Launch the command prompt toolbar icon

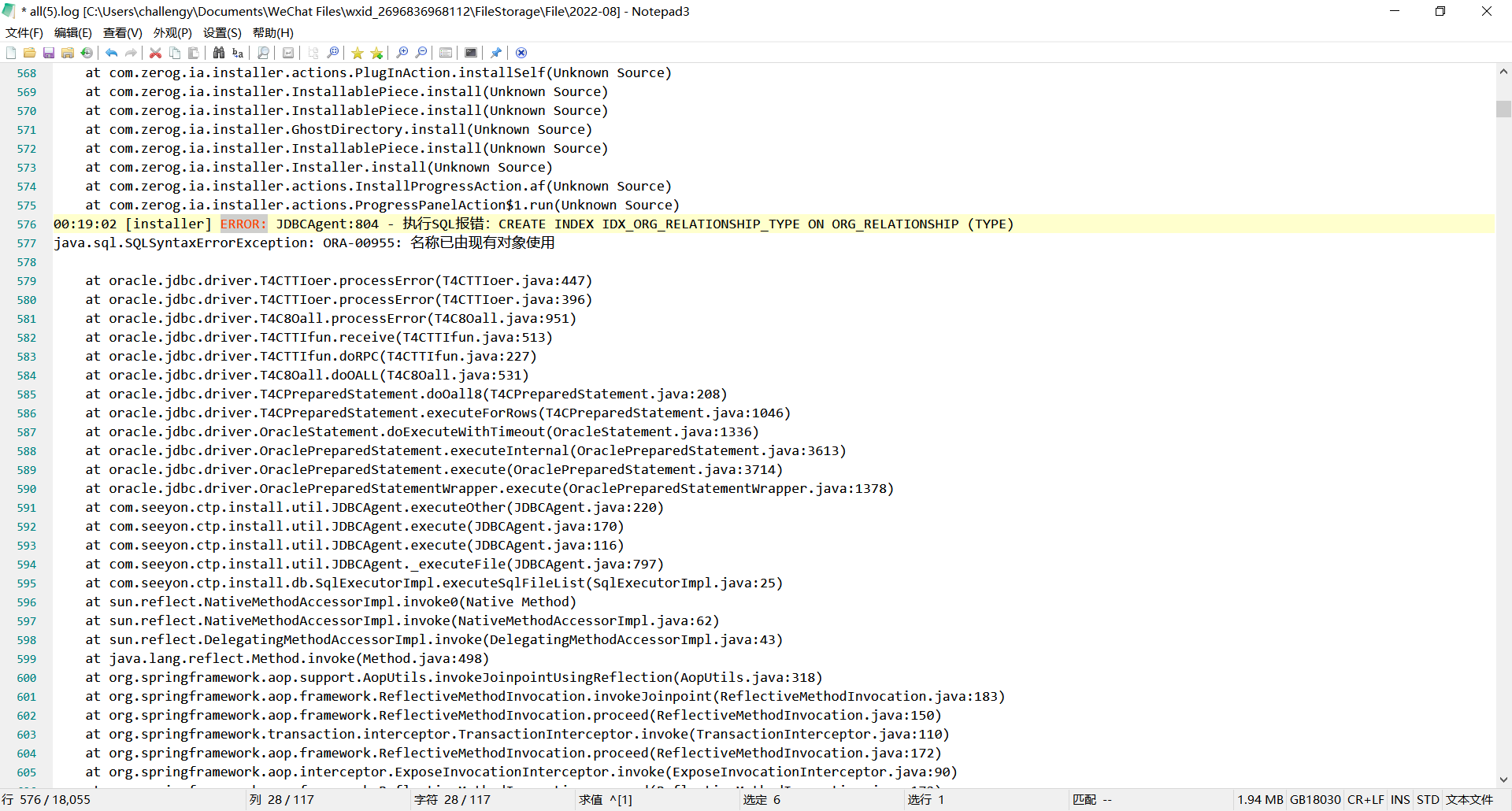click(x=471, y=53)
